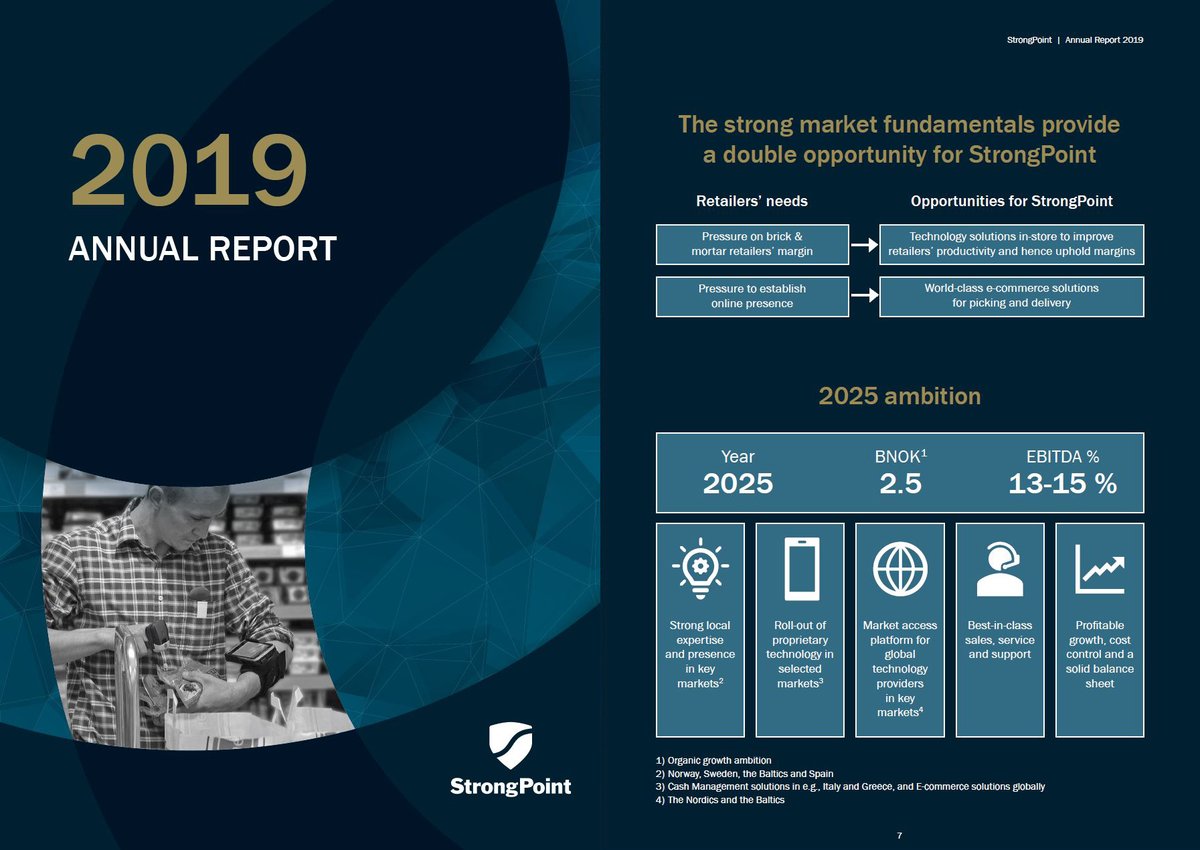Click the StrongPoint shield logo

point(512,745)
